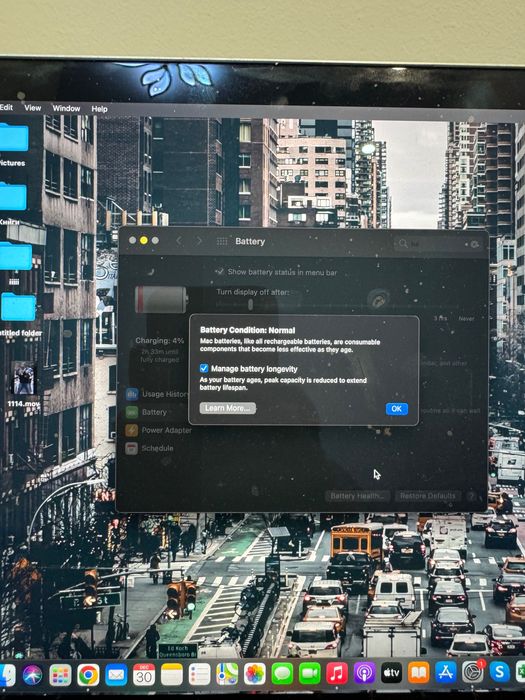Viewport: 525px width, 700px height.
Task: Launch Skype from the dock
Action: [x=499, y=671]
